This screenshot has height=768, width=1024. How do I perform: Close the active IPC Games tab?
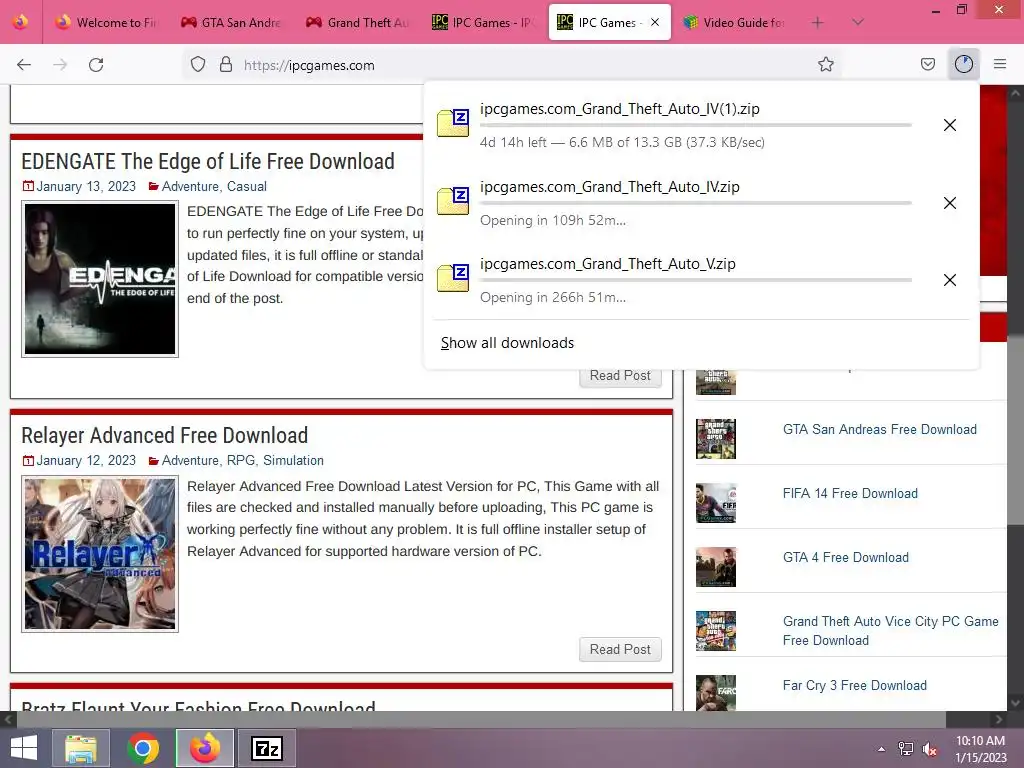tap(655, 22)
